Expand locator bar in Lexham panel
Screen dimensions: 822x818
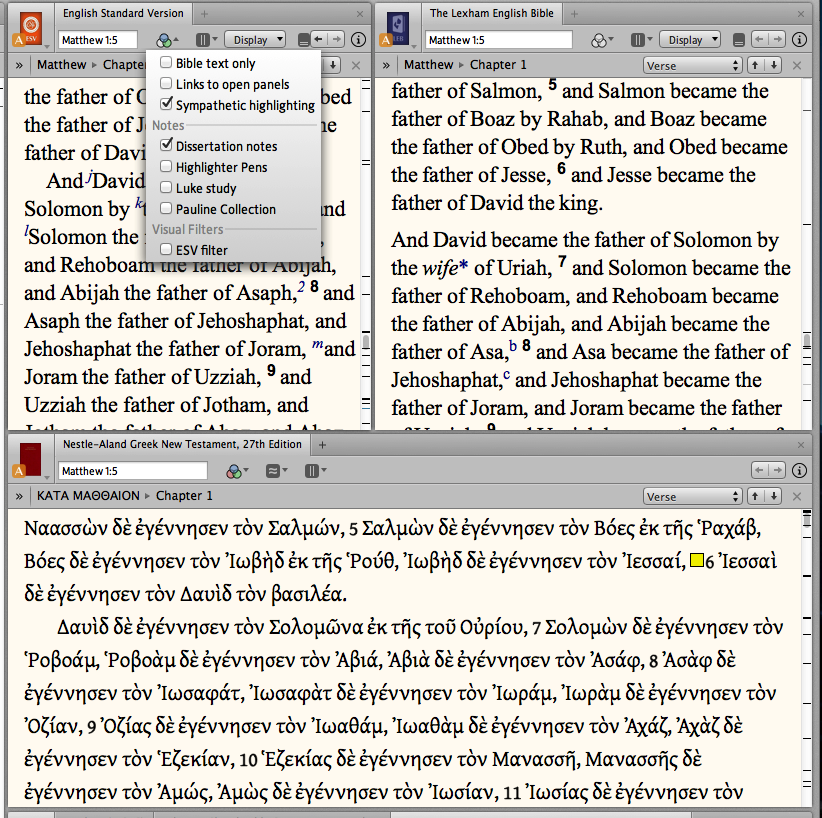click(x=386, y=66)
